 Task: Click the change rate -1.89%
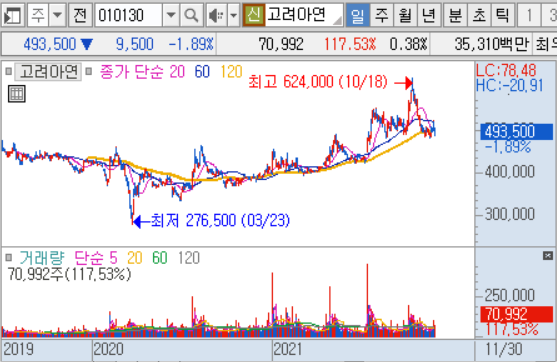[x=191, y=44]
